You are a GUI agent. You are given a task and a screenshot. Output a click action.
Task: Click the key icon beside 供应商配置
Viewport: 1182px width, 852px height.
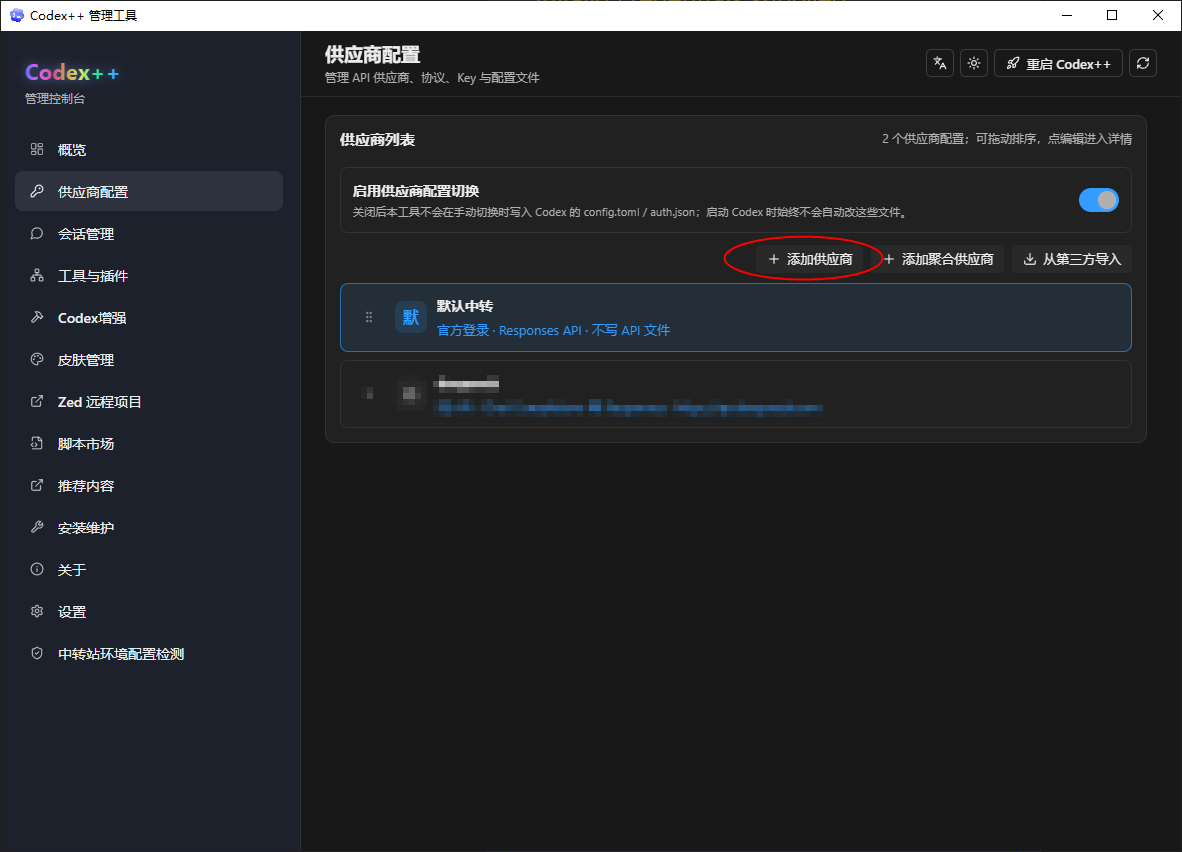pyautogui.click(x=36, y=192)
